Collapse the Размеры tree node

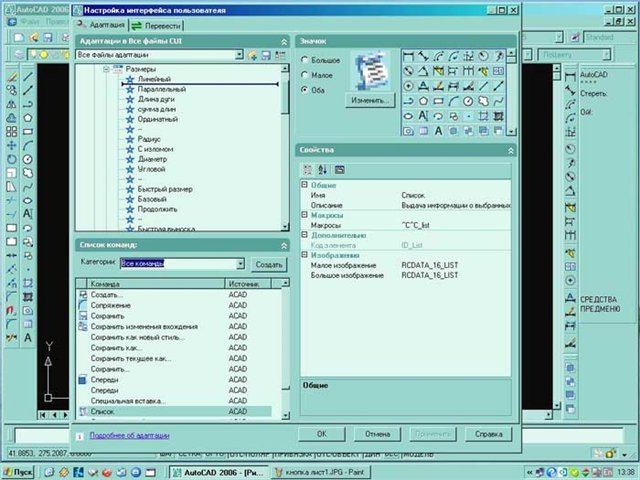[107, 69]
